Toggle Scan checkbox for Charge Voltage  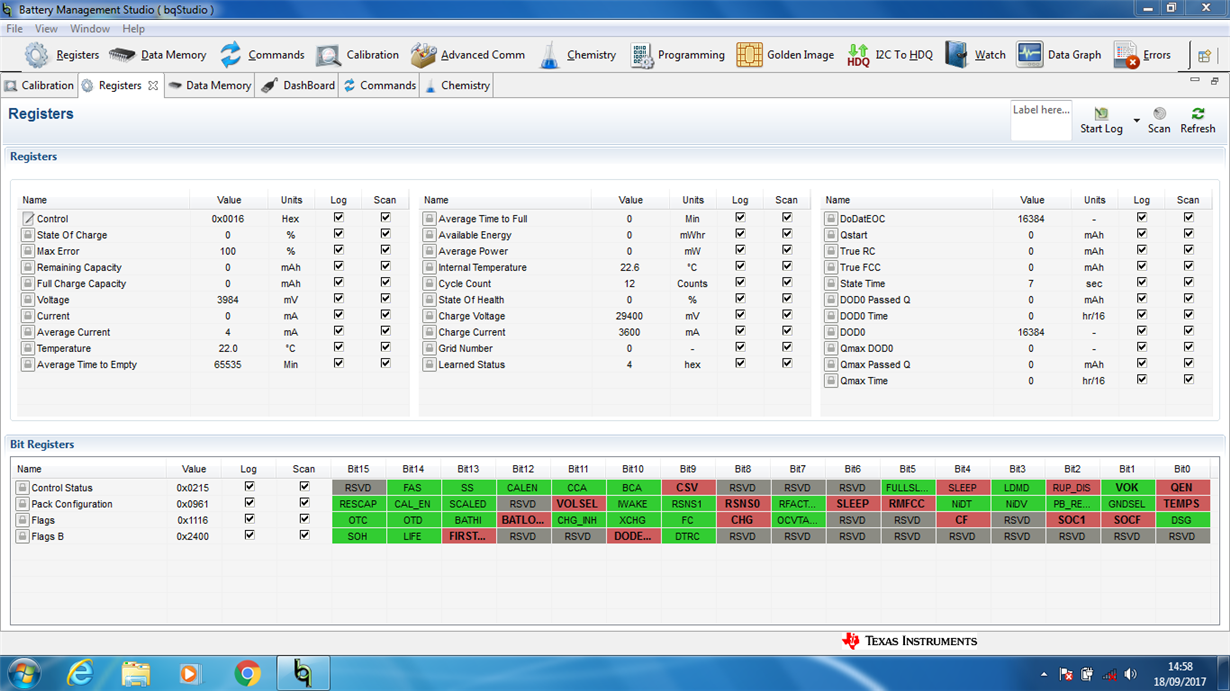coord(787,315)
